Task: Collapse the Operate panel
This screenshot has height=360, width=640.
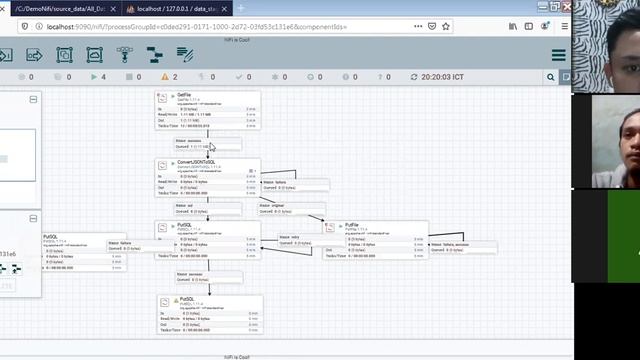Action: pyautogui.click(x=33, y=219)
